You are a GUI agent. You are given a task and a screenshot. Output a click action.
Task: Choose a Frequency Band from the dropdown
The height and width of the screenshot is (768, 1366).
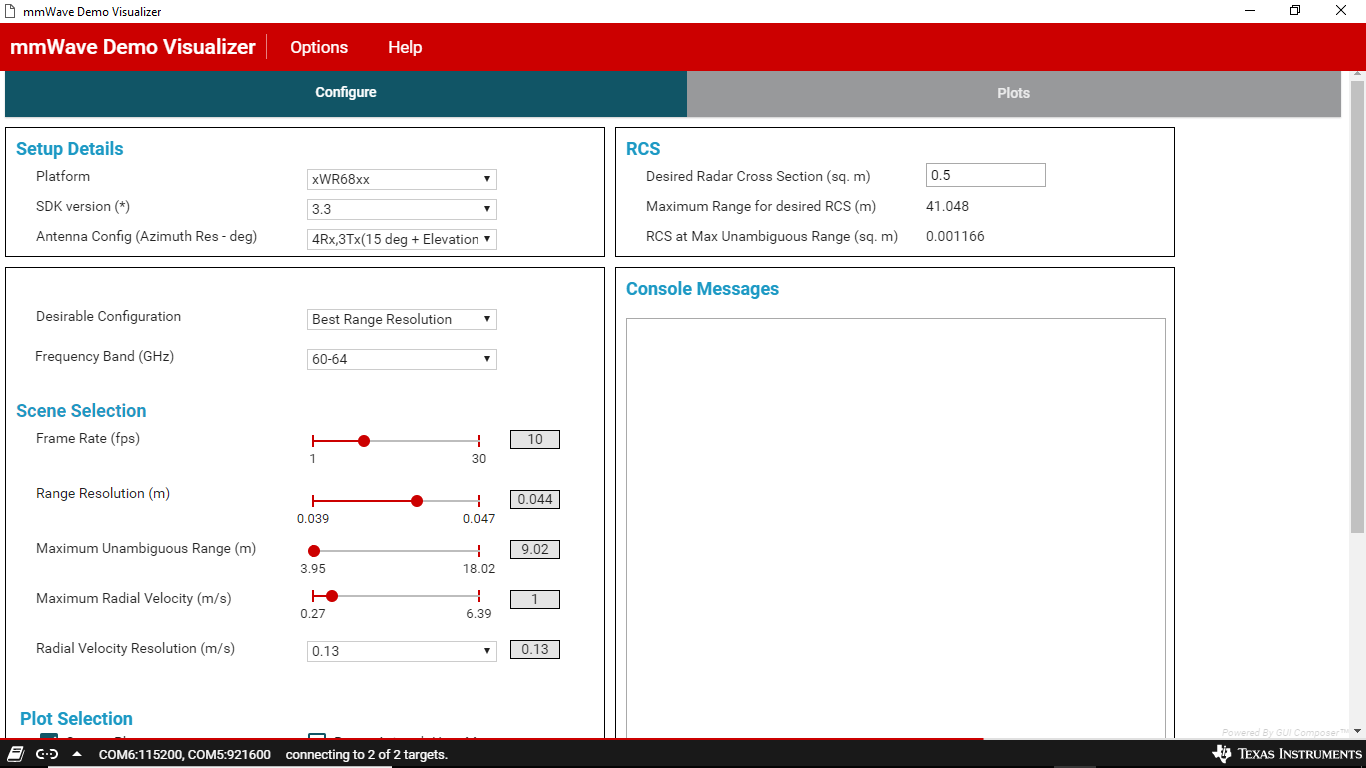pyautogui.click(x=402, y=359)
